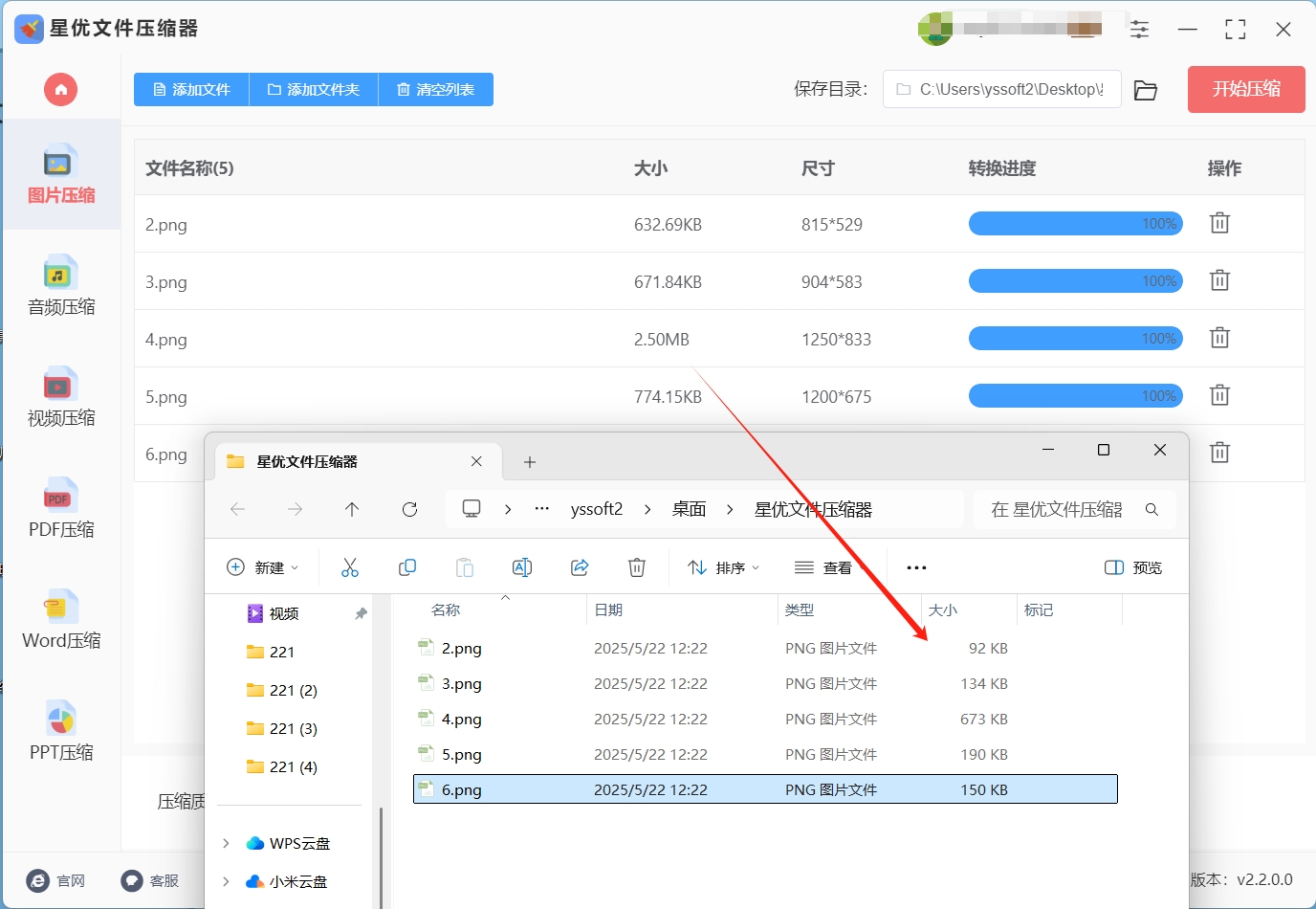Screen dimensions: 1316x909
Task: Click 2.png progress bar at 100%
Action: 1076,224
